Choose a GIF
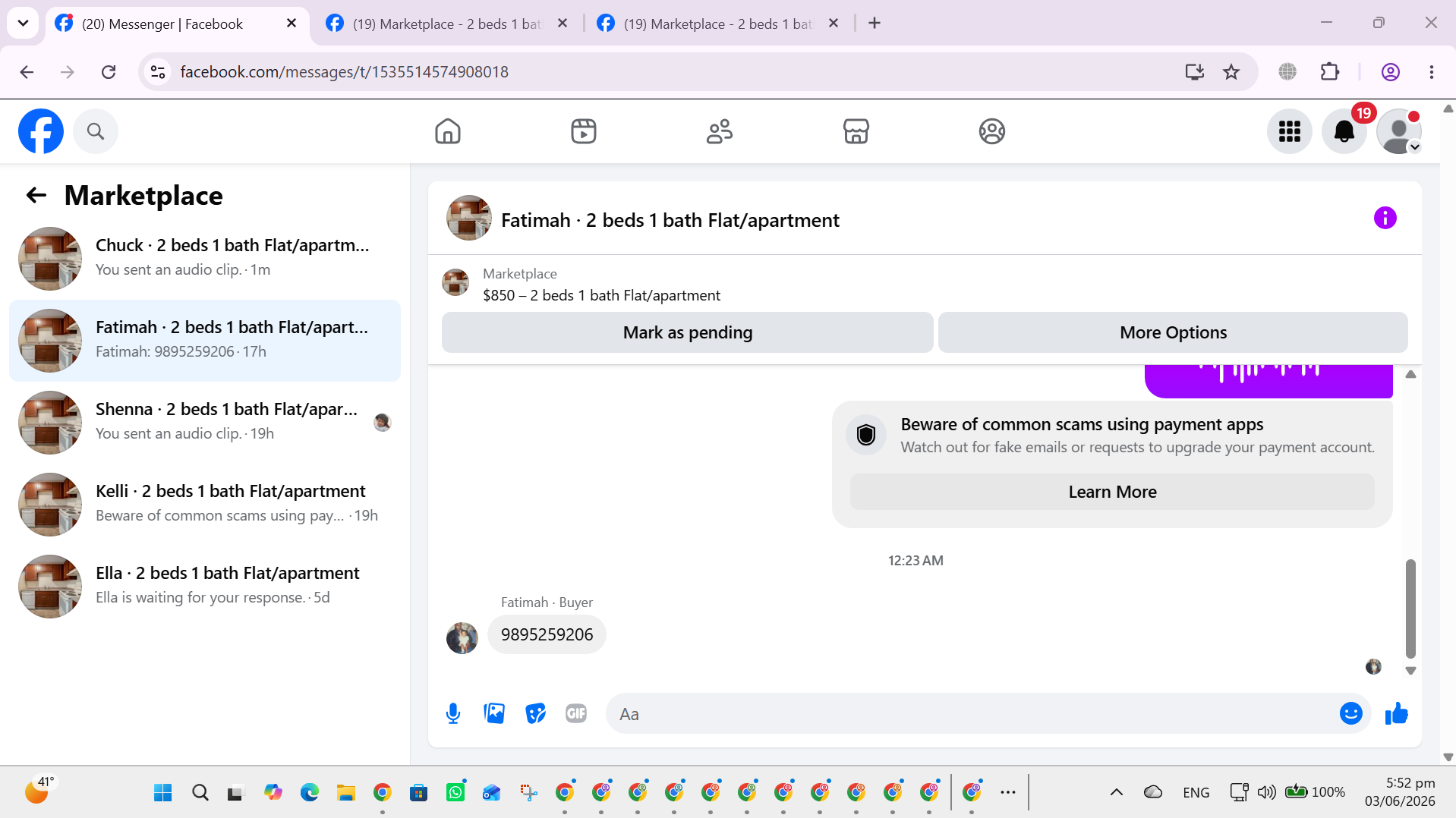This screenshot has height=818, width=1456. coord(576,714)
